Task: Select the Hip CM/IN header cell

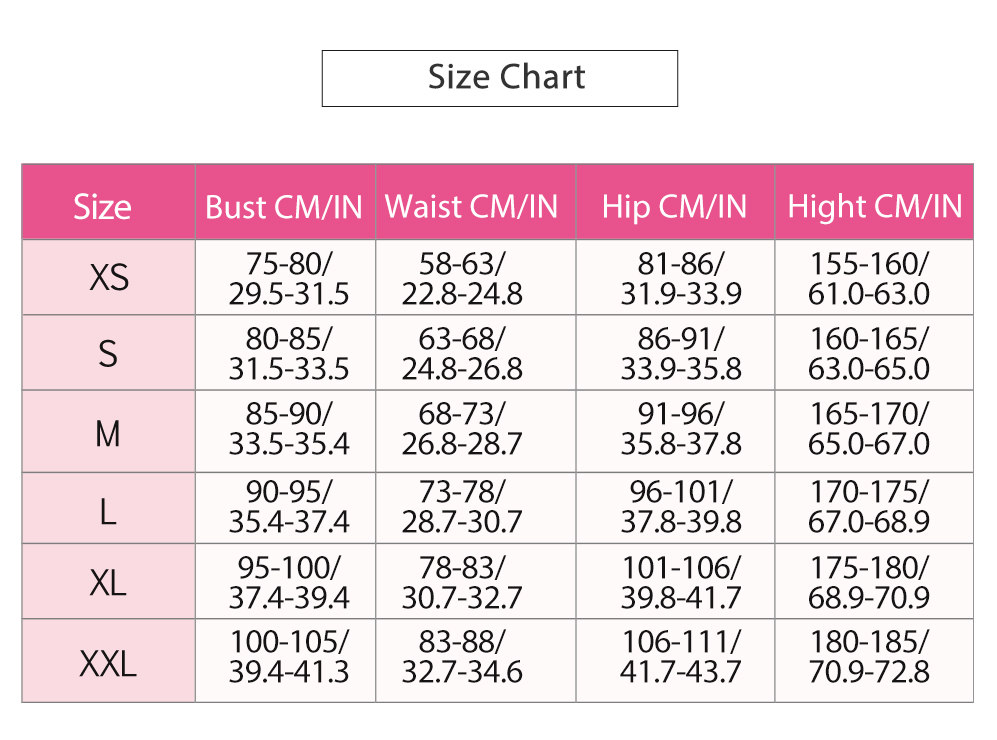Action: click(675, 202)
